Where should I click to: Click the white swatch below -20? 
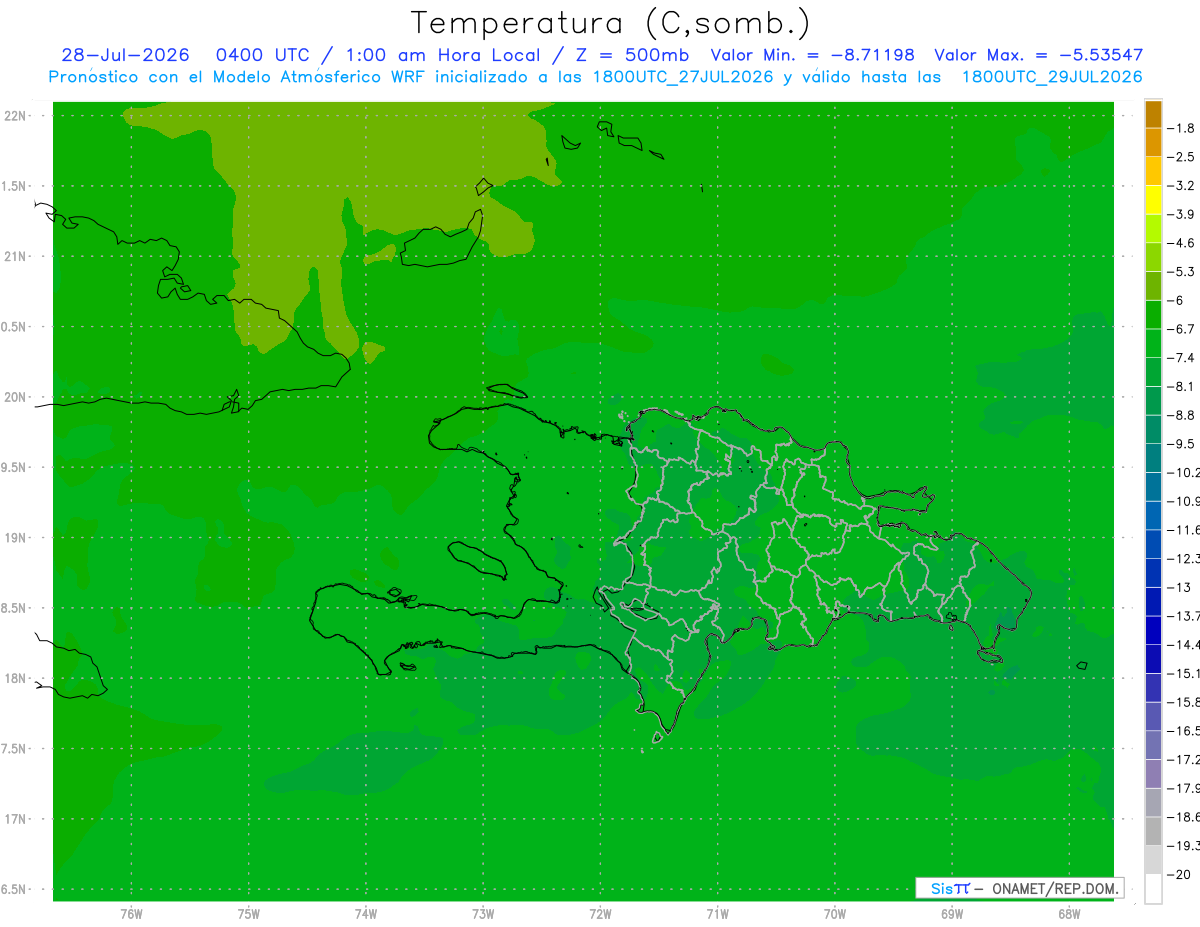[x=1153, y=888]
